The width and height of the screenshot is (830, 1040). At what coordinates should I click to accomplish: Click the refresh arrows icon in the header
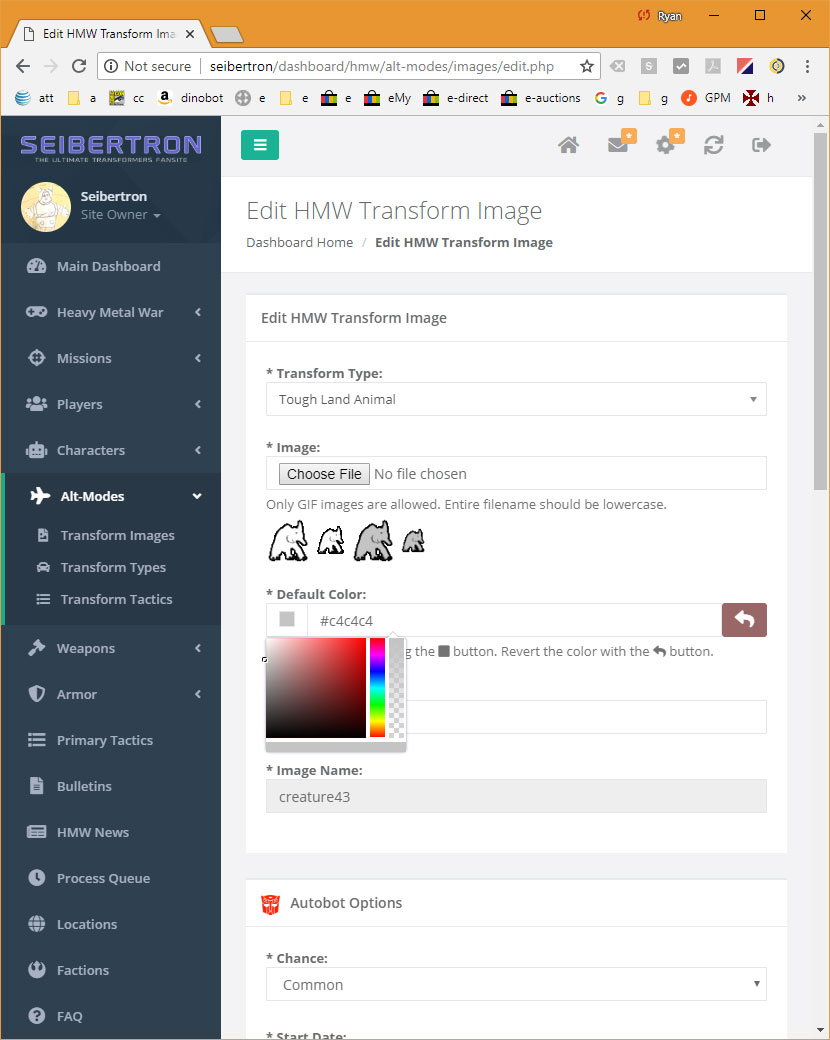(713, 145)
